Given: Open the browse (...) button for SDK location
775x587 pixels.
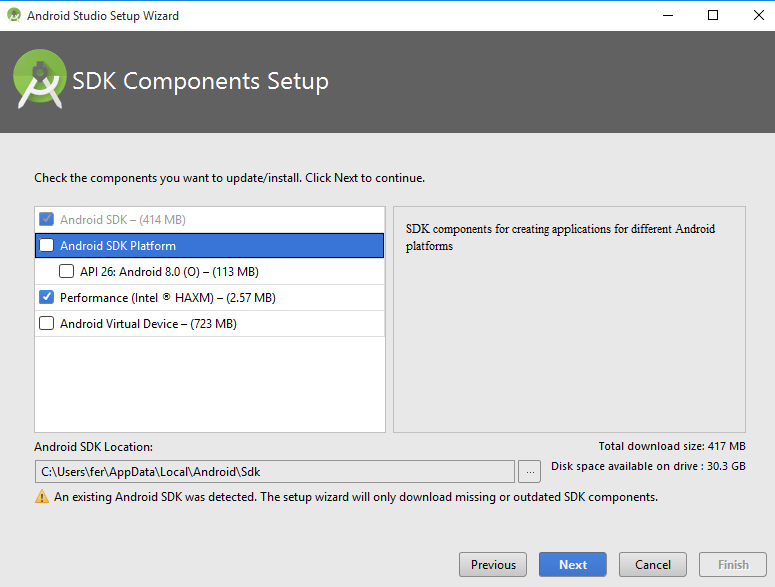Looking at the screenshot, I should (x=529, y=472).
